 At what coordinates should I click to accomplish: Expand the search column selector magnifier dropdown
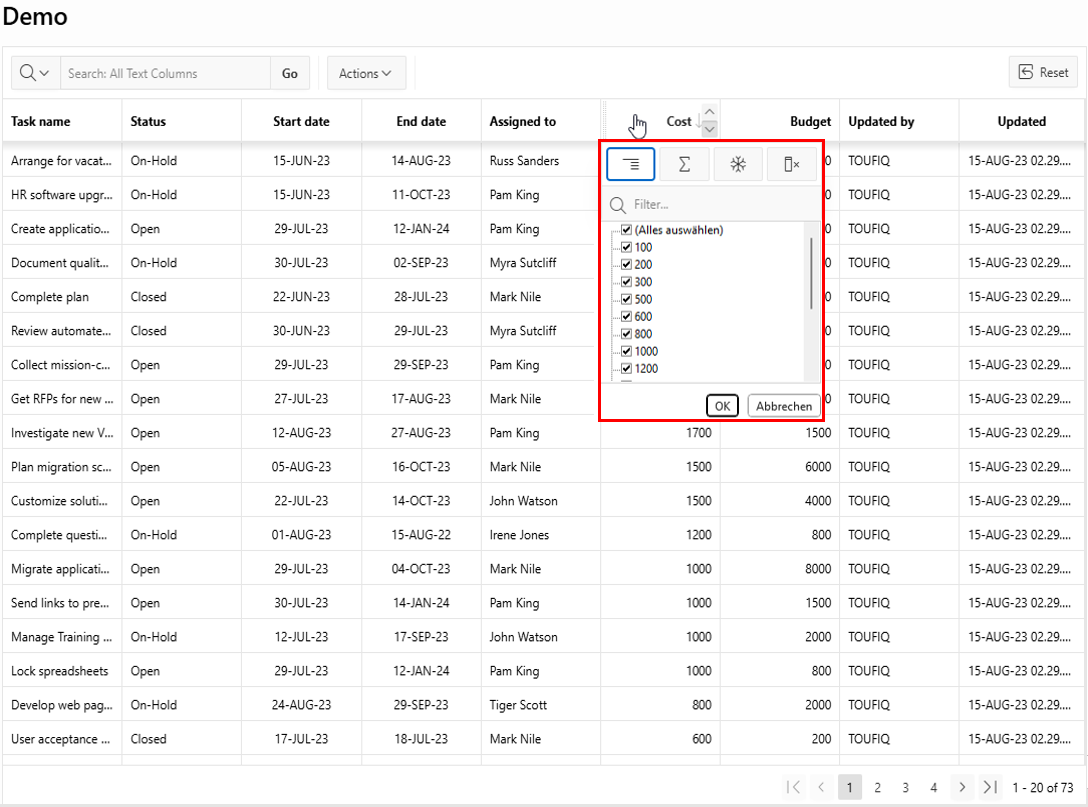(35, 73)
